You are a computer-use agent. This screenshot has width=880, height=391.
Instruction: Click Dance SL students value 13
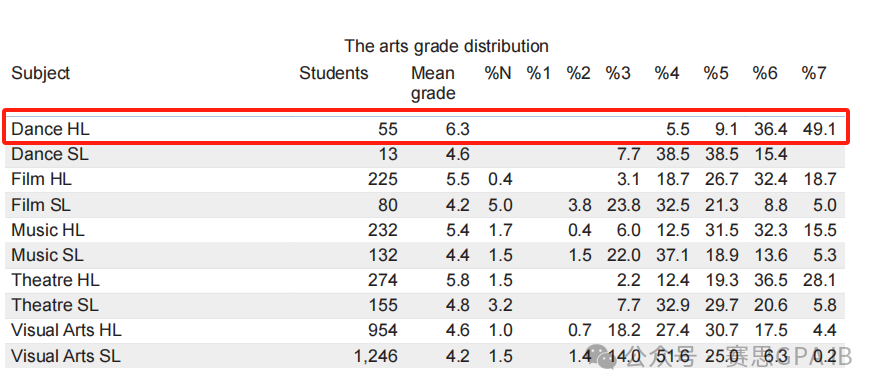[x=388, y=154]
